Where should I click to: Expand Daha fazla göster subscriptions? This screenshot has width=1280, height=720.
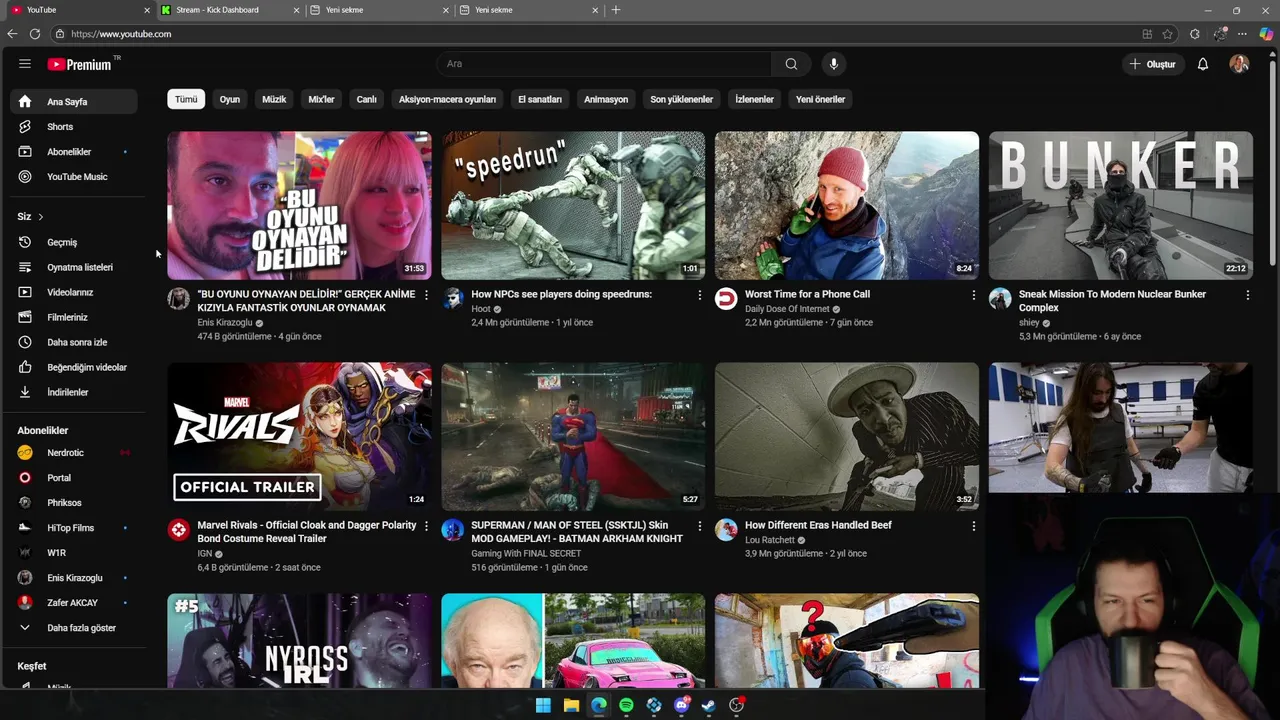point(74,628)
